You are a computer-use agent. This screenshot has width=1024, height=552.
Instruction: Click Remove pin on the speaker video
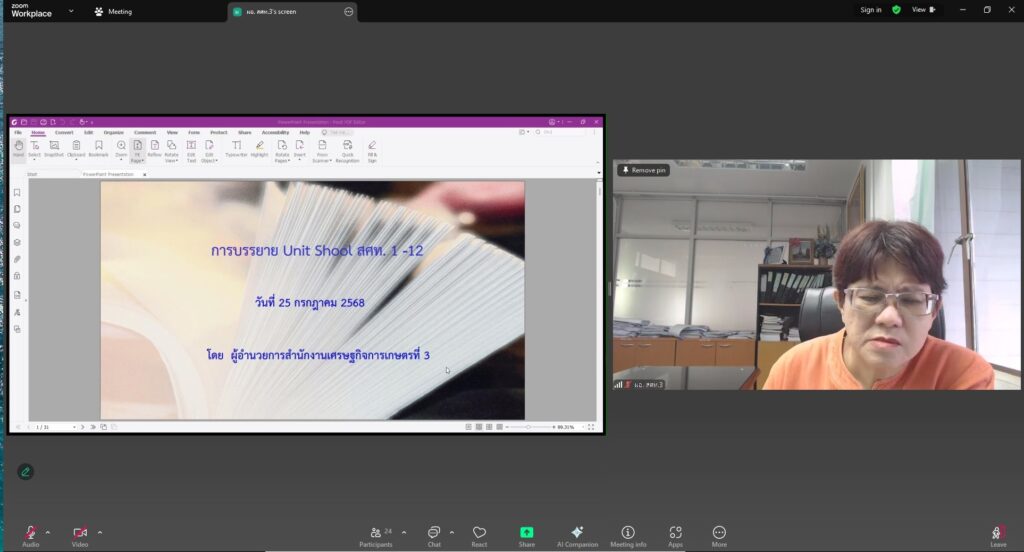[x=644, y=170]
